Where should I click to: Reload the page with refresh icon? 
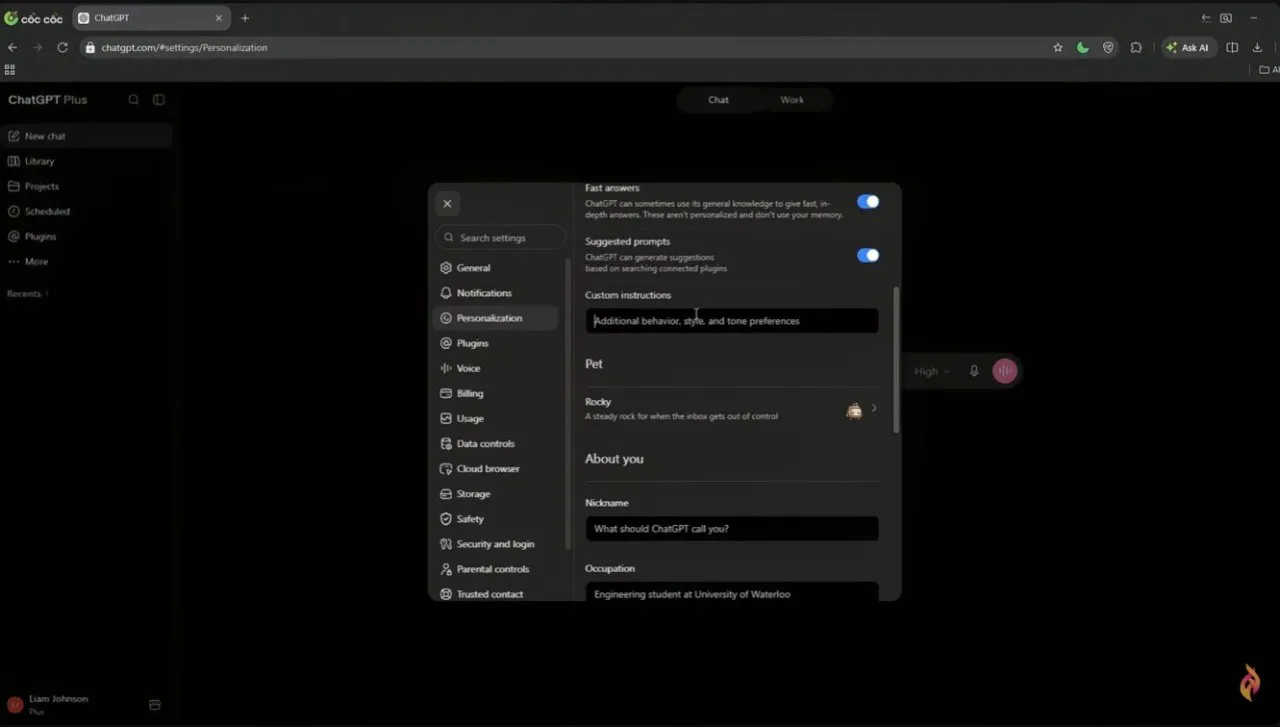pos(62,47)
